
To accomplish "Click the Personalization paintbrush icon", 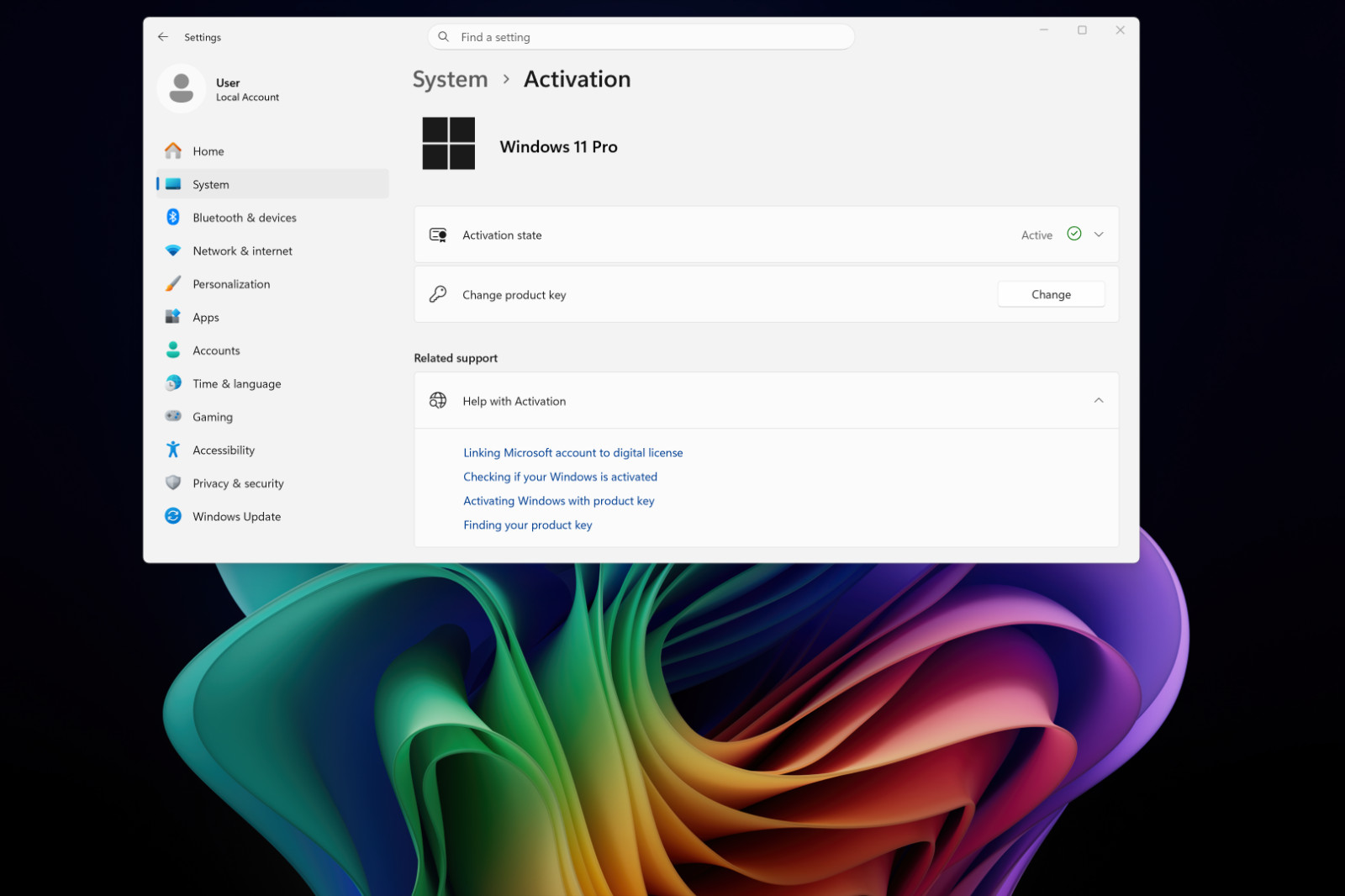I will tap(173, 283).
